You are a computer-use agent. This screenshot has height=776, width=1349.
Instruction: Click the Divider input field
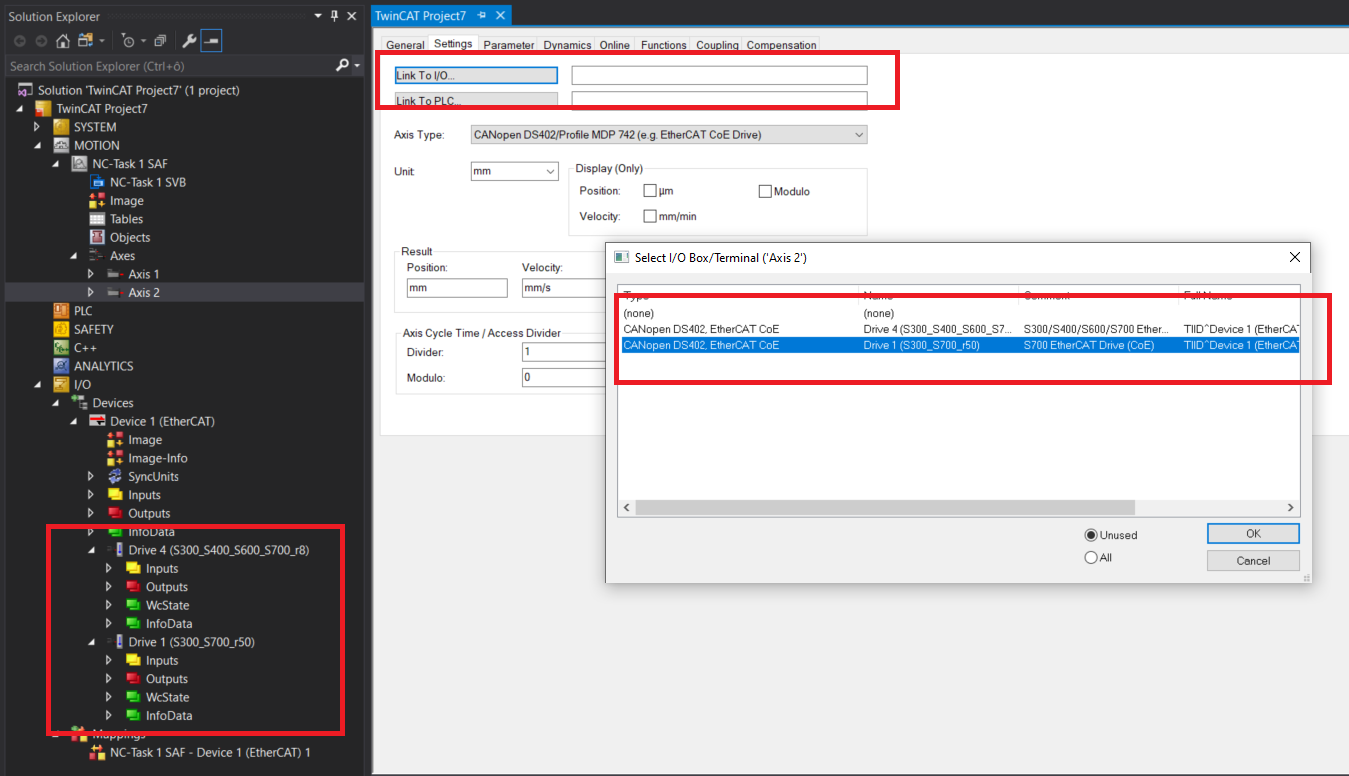click(564, 352)
